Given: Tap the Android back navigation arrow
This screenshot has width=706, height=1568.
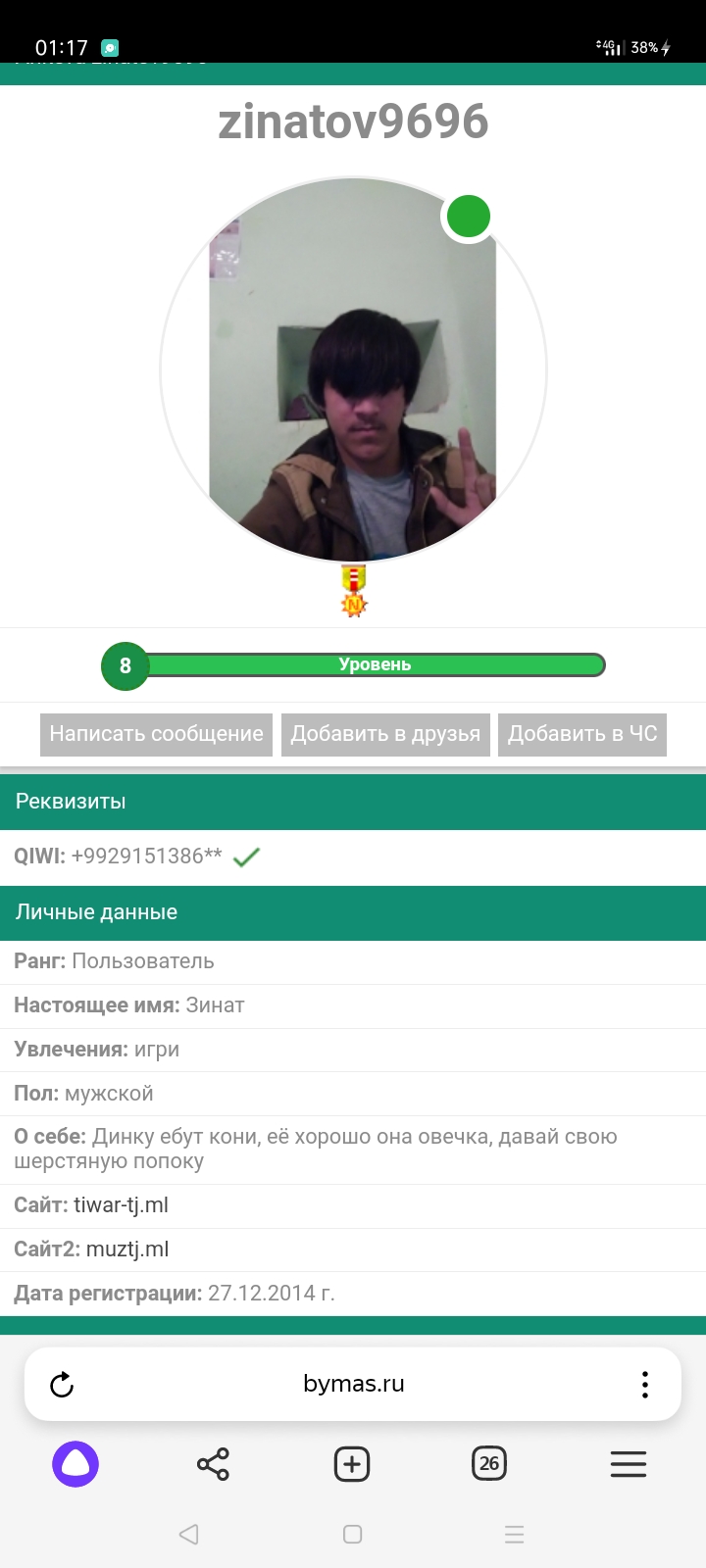Looking at the screenshot, I should 189,1534.
